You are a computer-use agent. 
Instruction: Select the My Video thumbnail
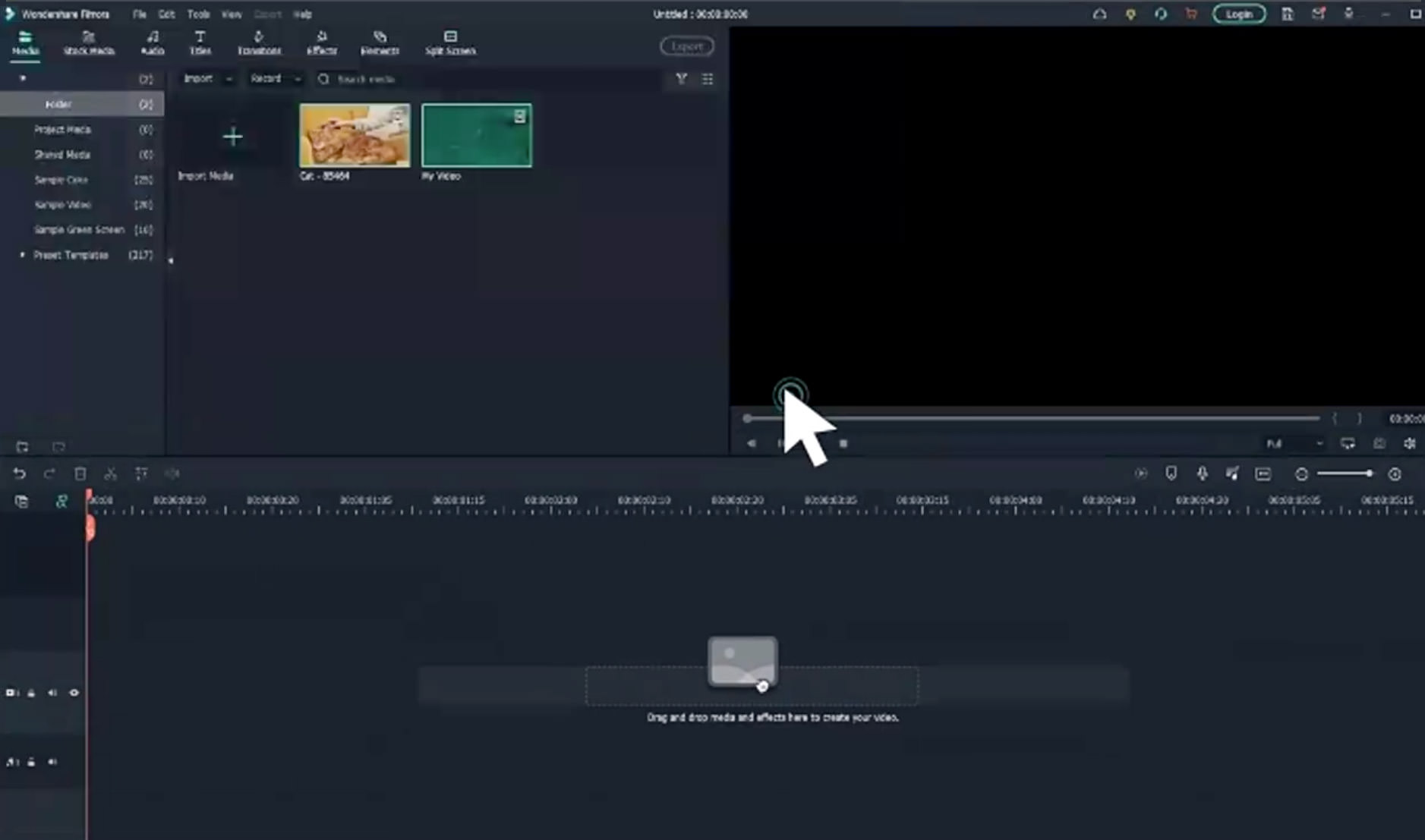pos(477,136)
